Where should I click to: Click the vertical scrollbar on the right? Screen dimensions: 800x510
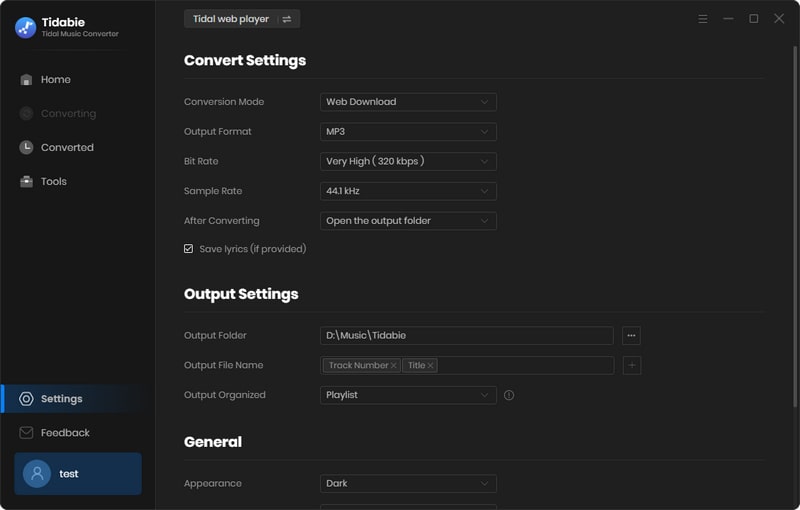(795, 226)
